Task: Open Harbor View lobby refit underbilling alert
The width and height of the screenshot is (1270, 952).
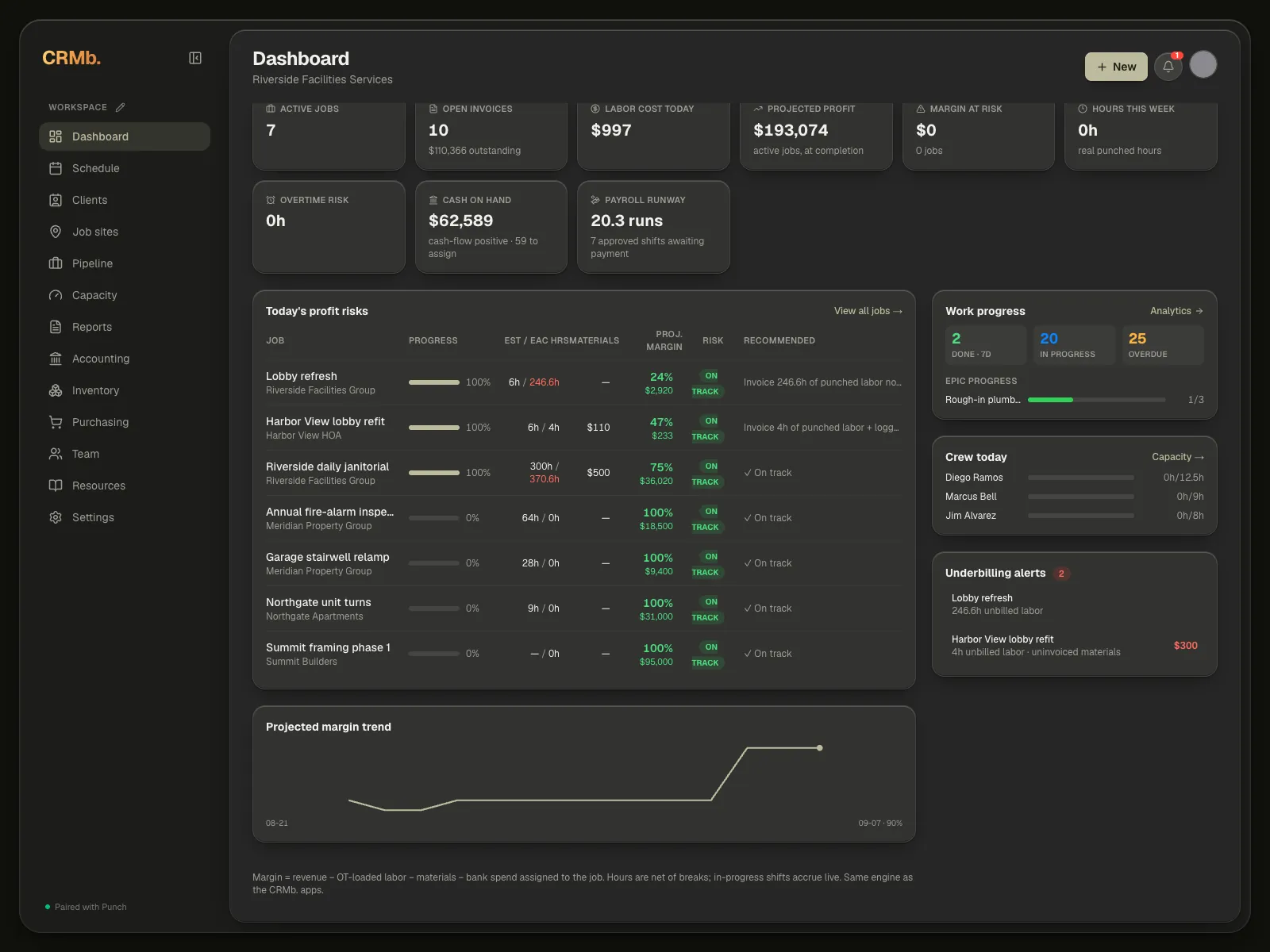Action: coord(1075,646)
